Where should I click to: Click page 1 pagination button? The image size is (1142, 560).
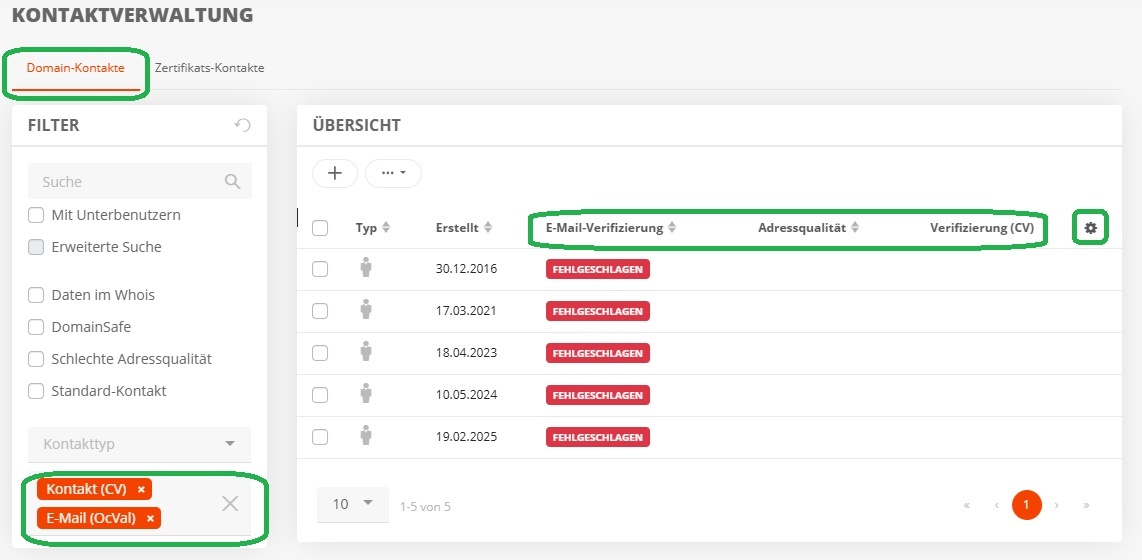1026,505
